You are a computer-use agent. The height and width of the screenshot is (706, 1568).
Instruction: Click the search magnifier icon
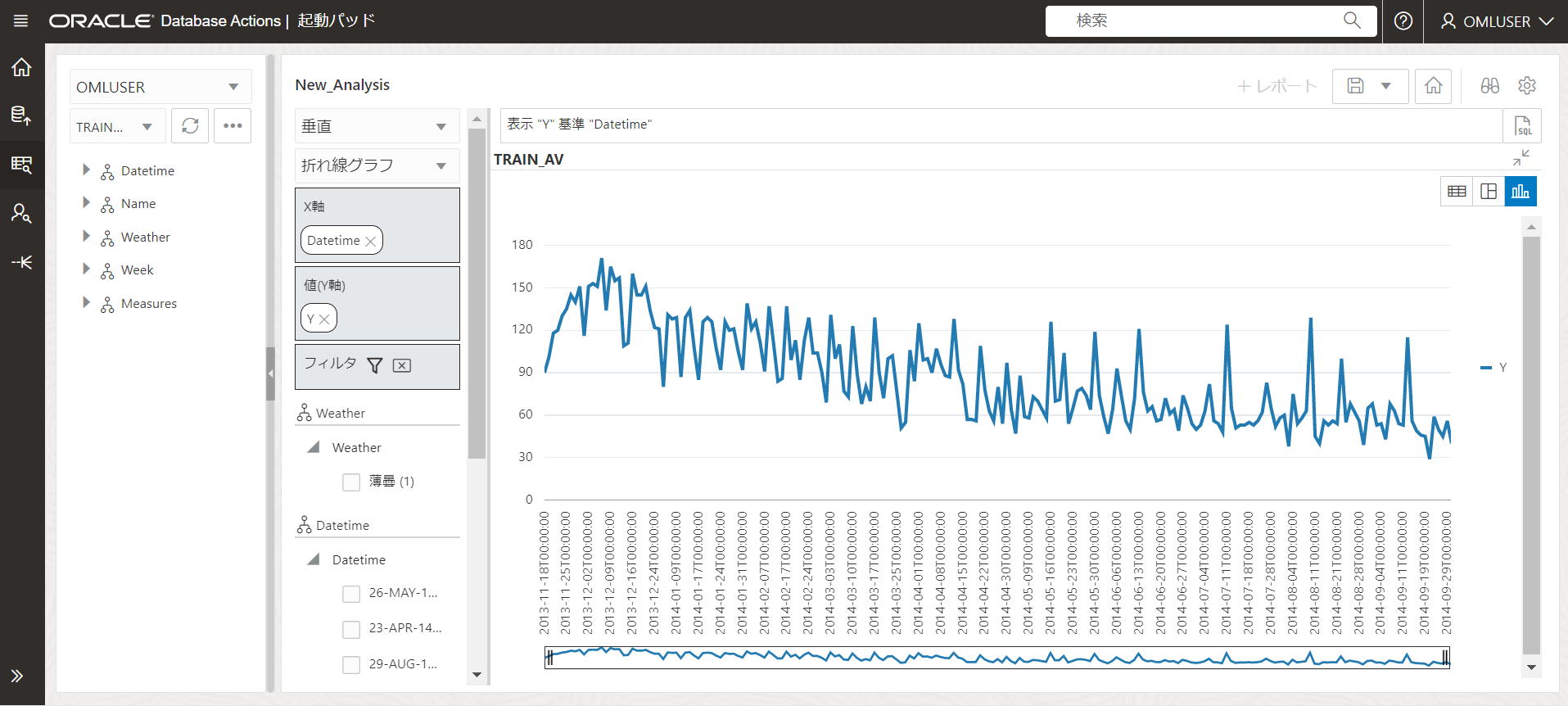click(1352, 20)
